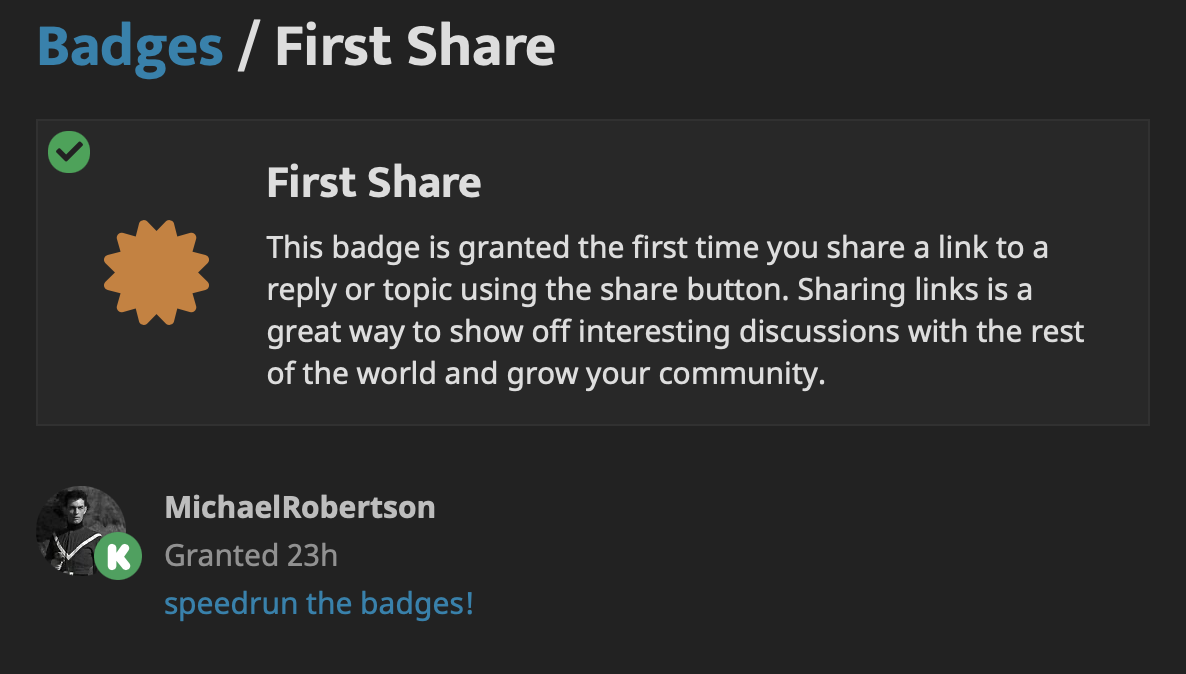Open MichaelRobertson's user profile by username
The width and height of the screenshot is (1186, 674).
[x=299, y=507]
